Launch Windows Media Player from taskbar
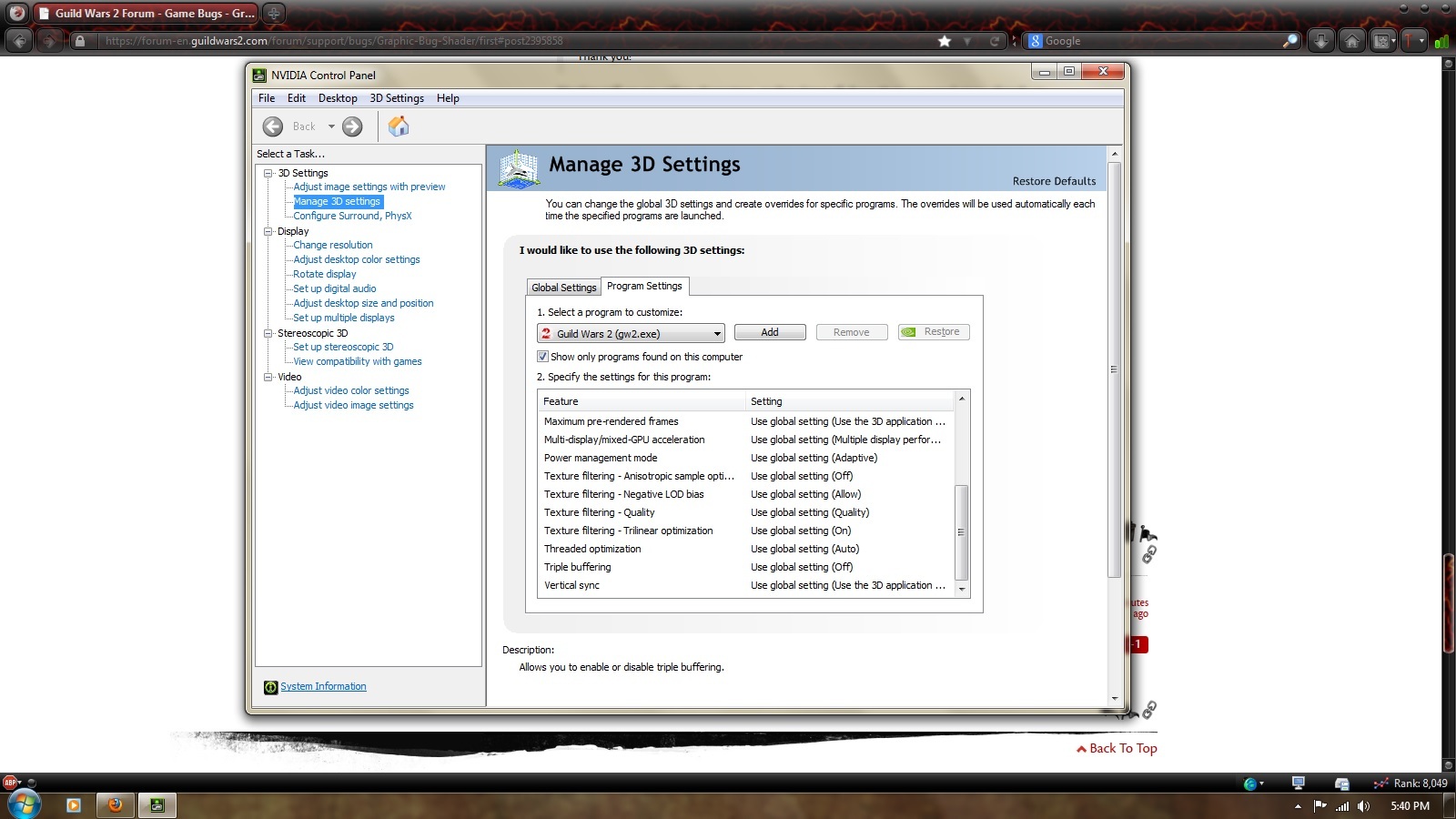 [x=74, y=805]
